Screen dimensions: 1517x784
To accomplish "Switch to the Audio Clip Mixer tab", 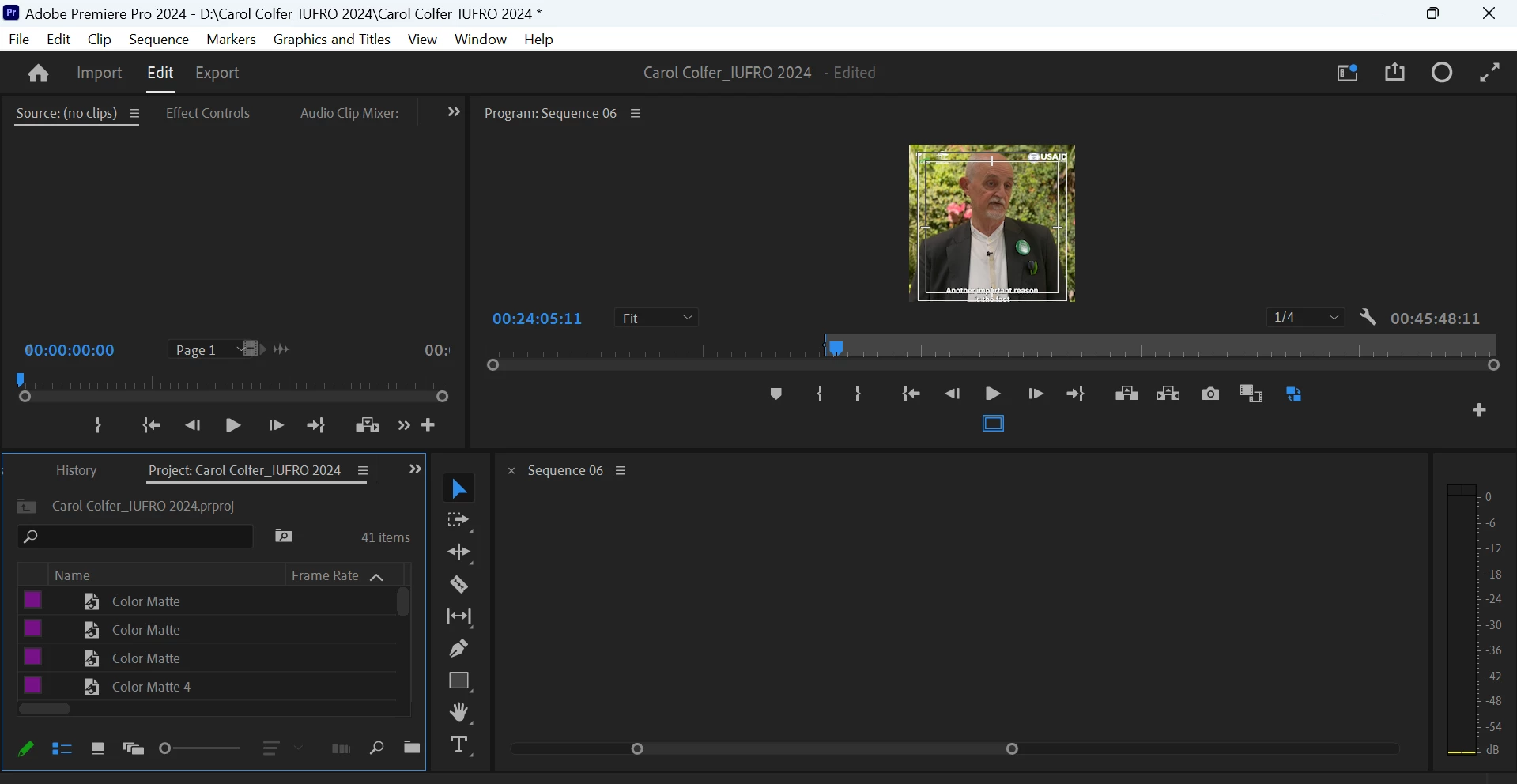I will (x=349, y=113).
